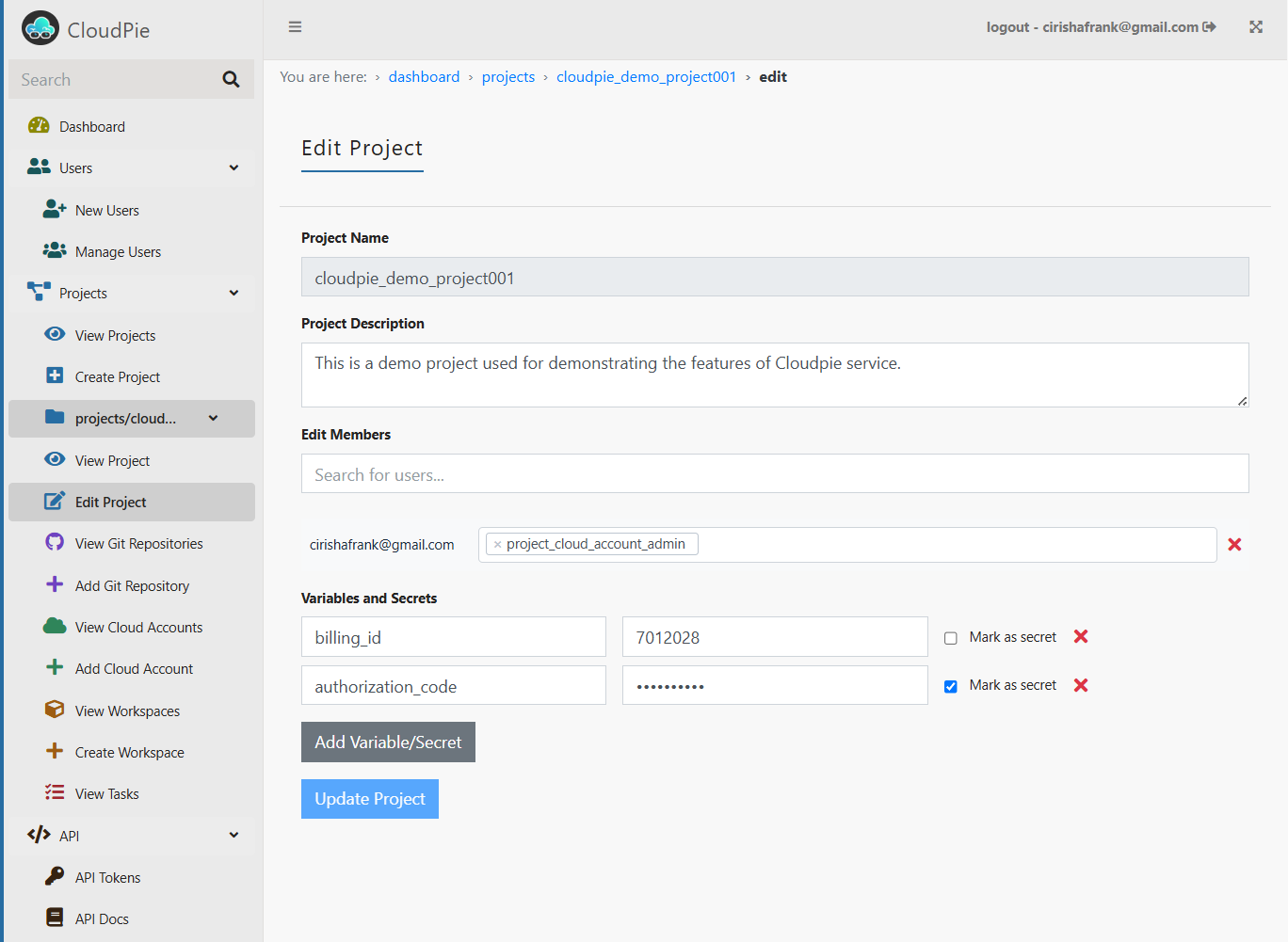
Task: Uncheck Mark as secret for authorization_code
Action: tap(951, 686)
